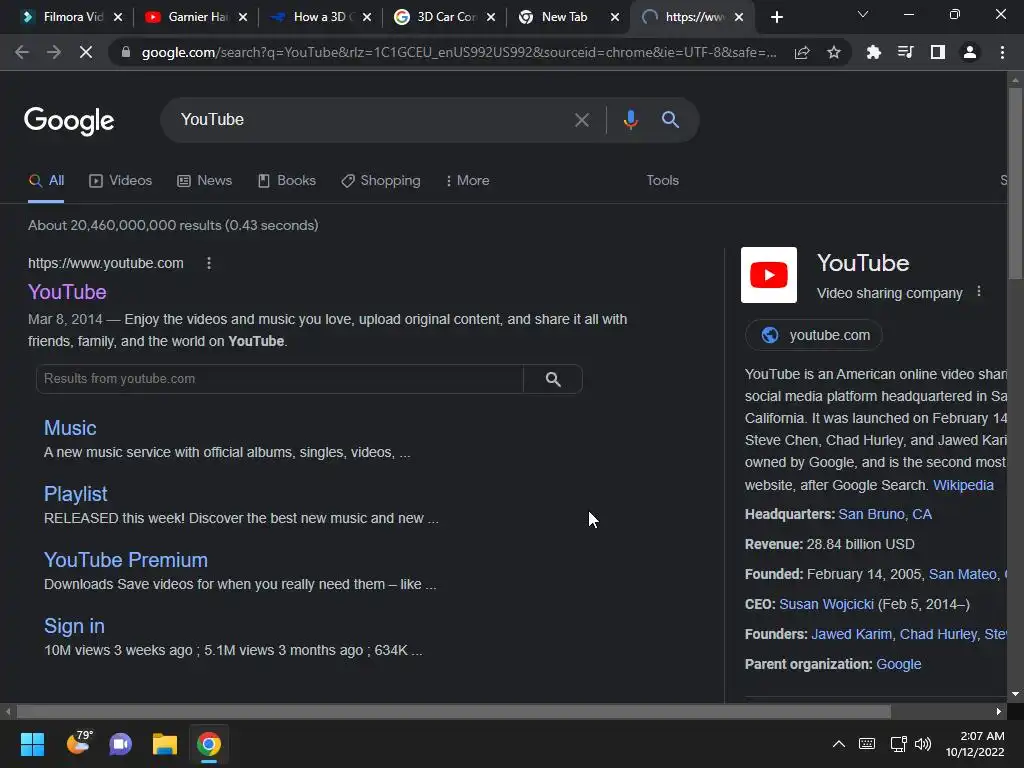Click into the Results from youtube.com field
The image size is (1024, 768).
tap(280, 379)
